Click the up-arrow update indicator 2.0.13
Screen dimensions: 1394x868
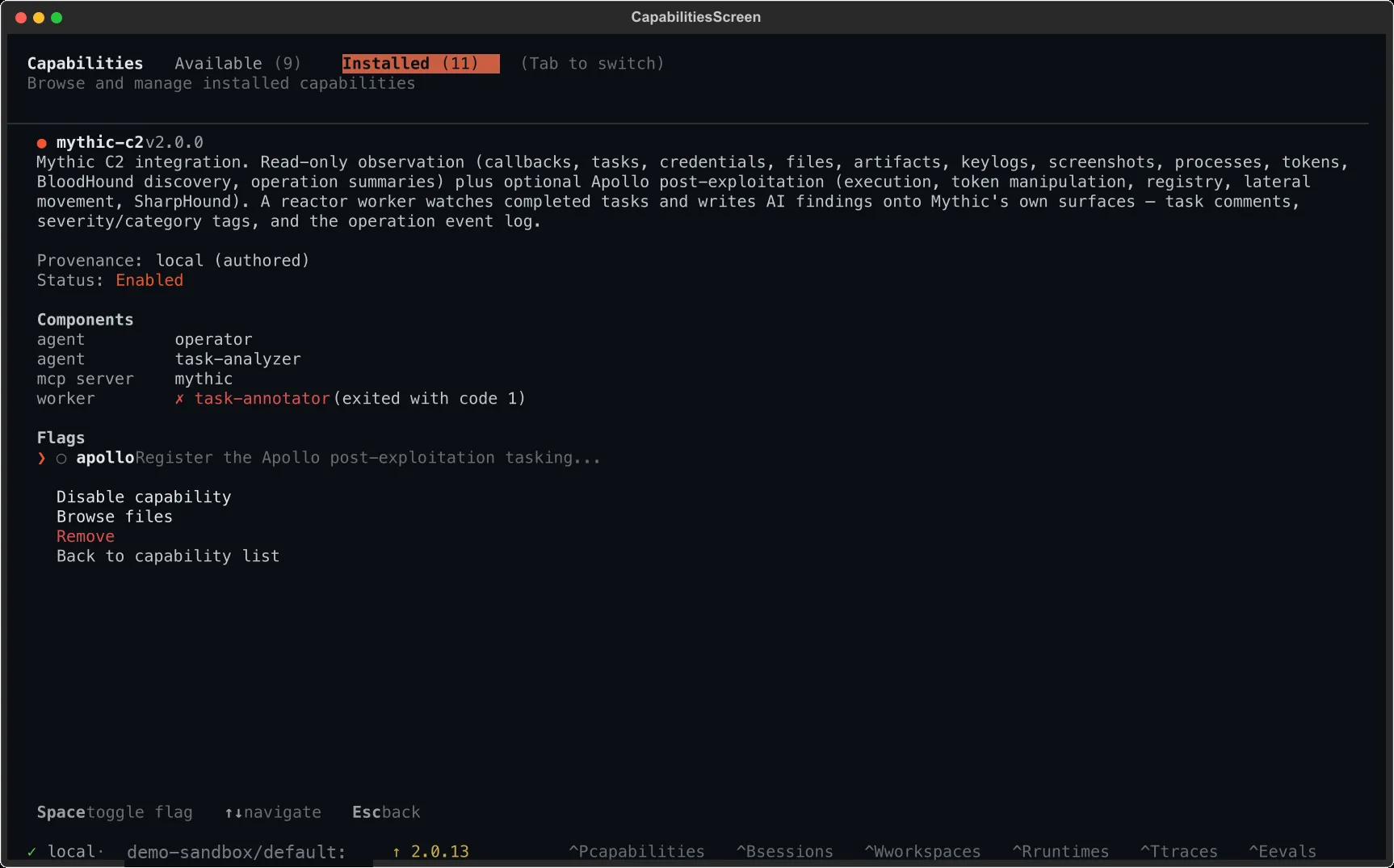[430, 852]
